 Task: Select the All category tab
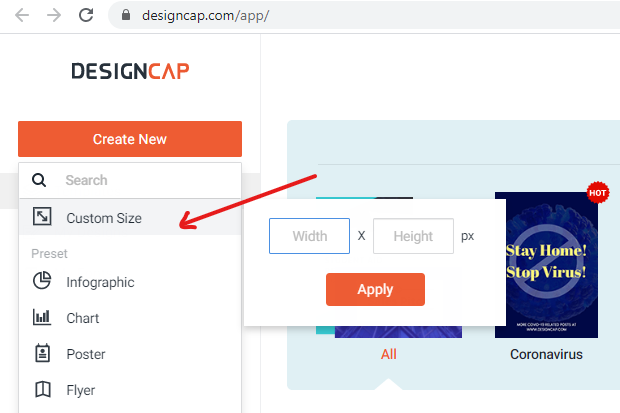coord(389,354)
